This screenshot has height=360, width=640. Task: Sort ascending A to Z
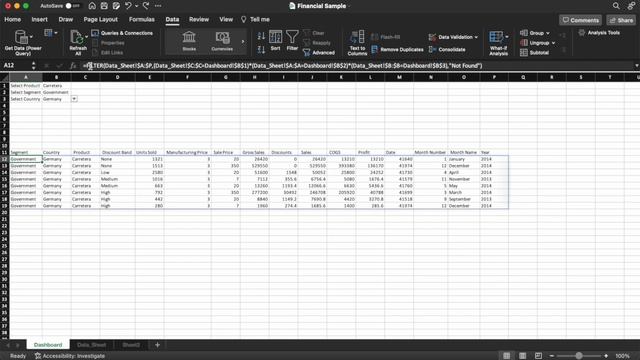[261, 36]
